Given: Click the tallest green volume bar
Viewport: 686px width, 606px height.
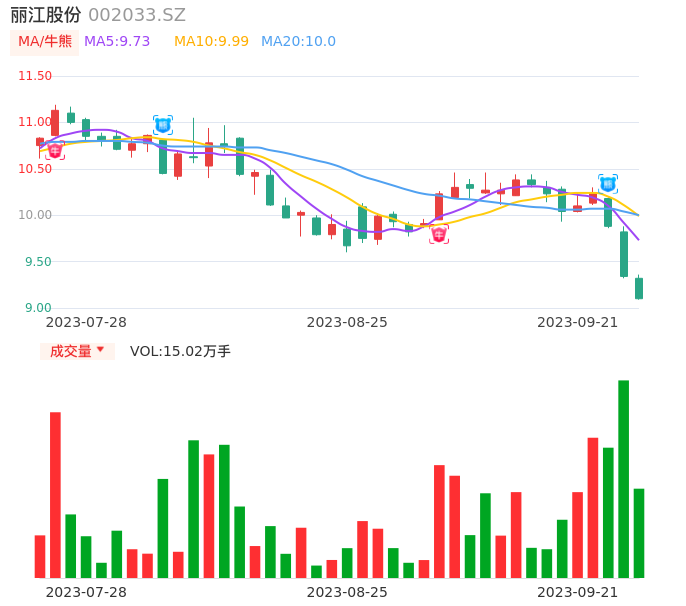Looking at the screenshot, I should [623, 478].
